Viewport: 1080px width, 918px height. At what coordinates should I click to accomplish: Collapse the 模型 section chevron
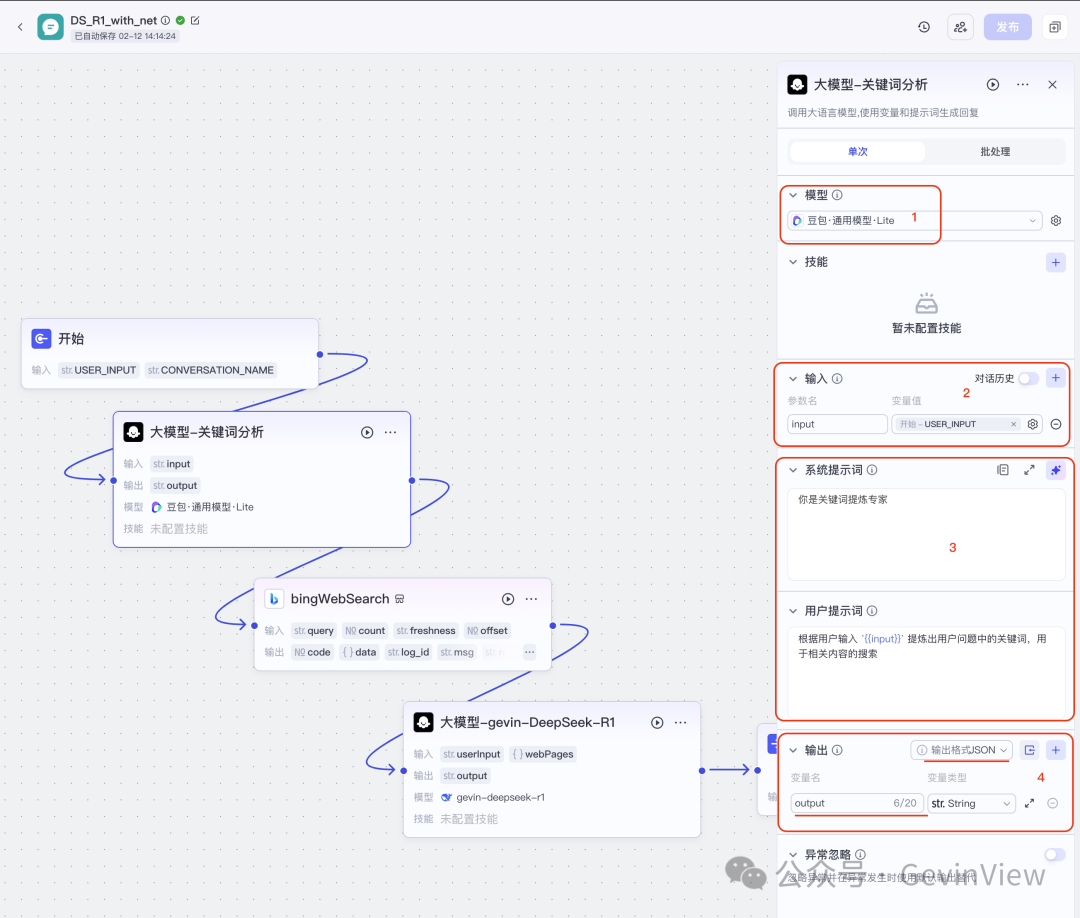(793, 196)
